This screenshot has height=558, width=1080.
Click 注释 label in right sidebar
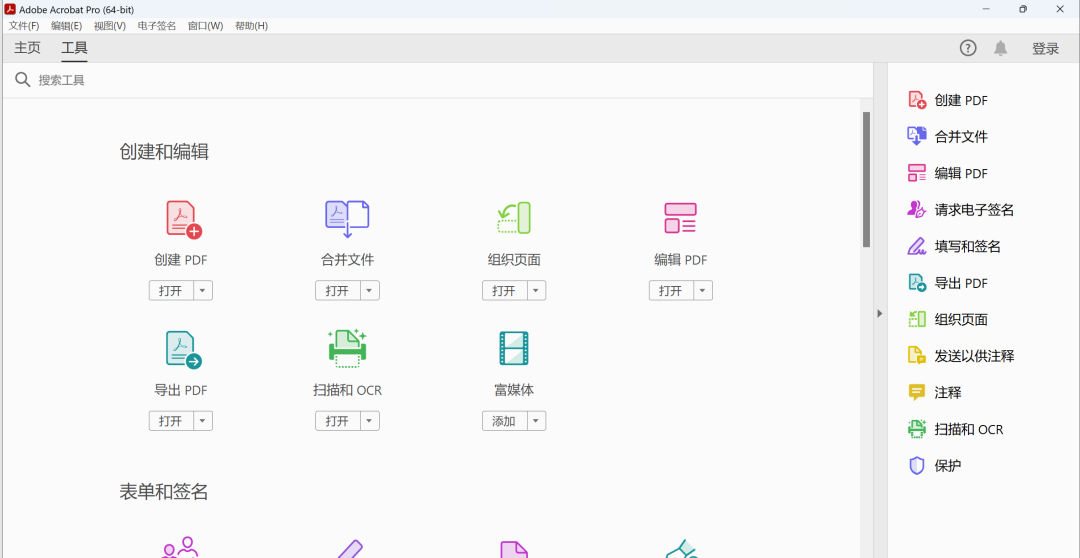tap(948, 393)
